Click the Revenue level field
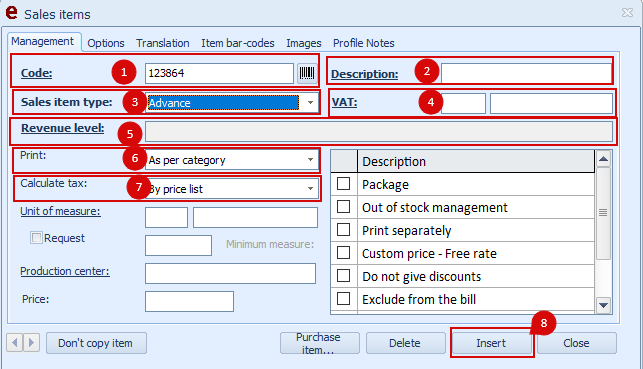 pyautogui.click(x=379, y=132)
